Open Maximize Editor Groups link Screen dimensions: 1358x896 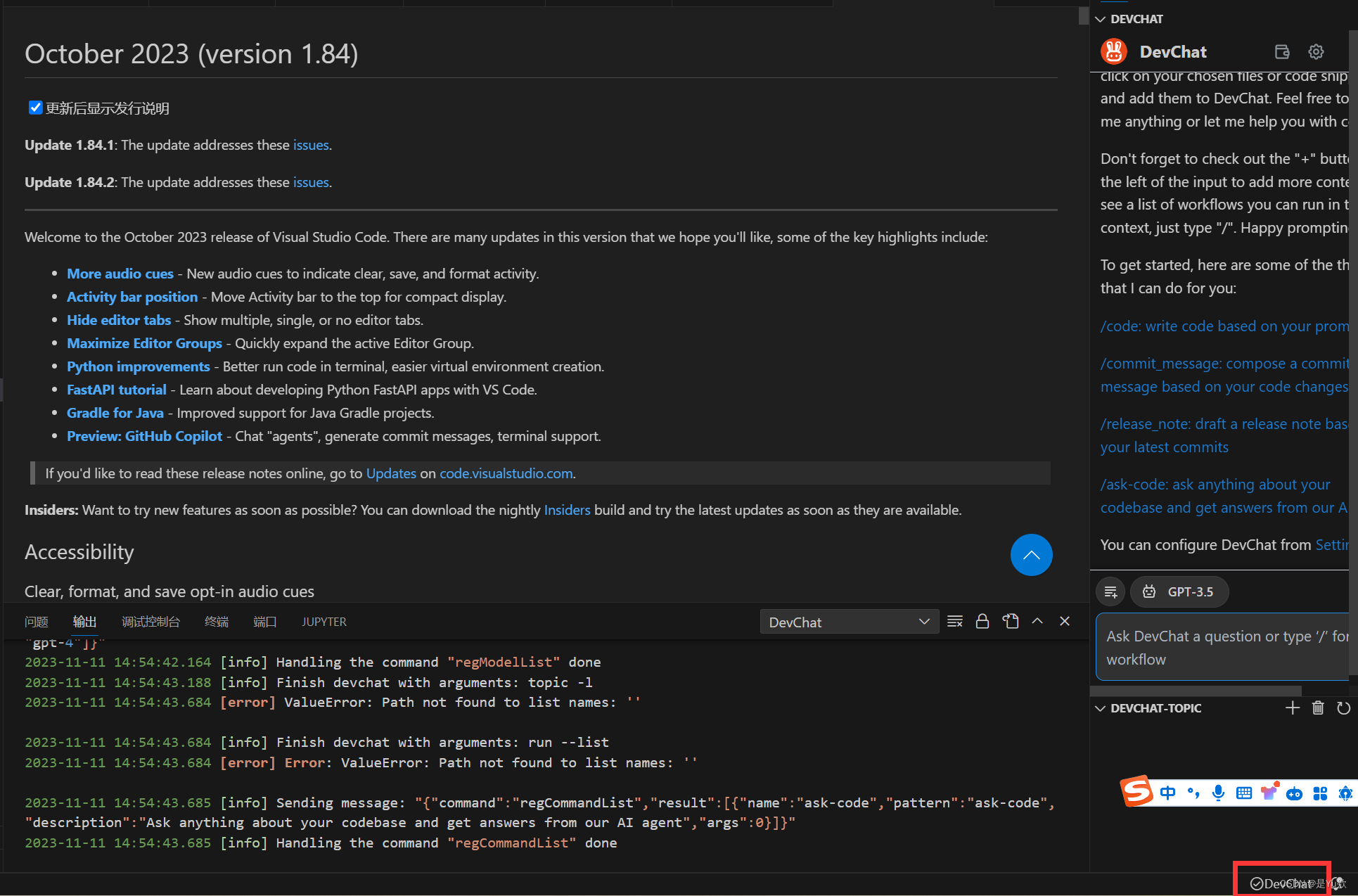144,343
